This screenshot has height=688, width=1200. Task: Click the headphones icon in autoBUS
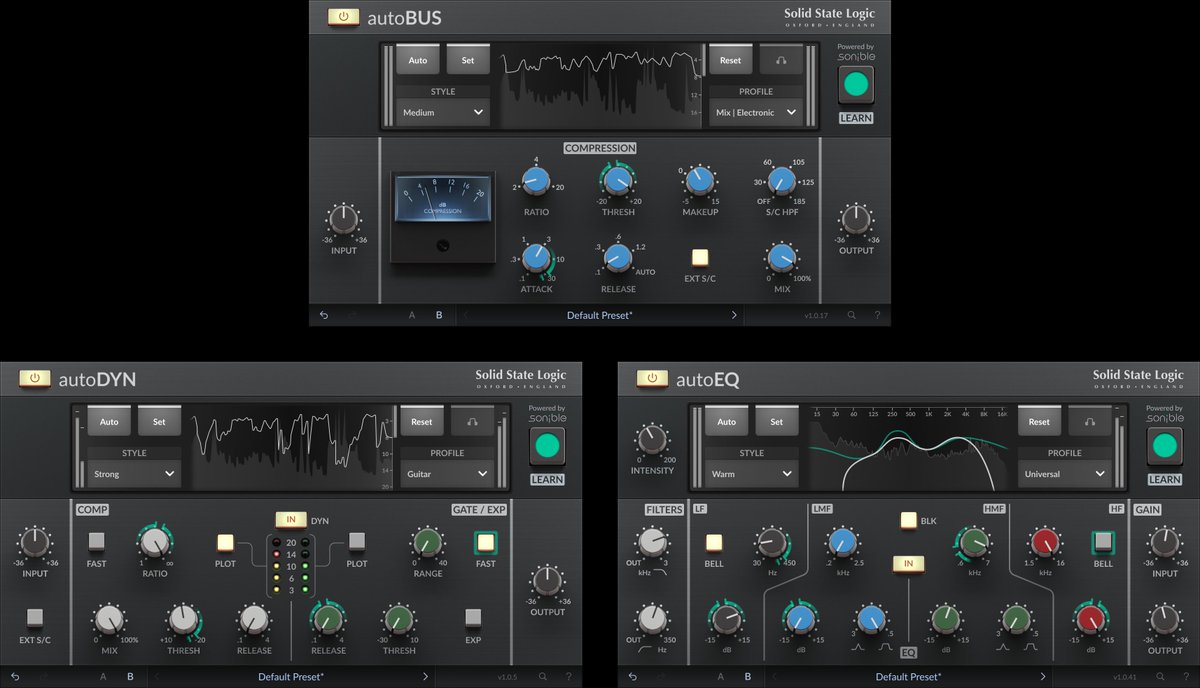tap(780, 60)
